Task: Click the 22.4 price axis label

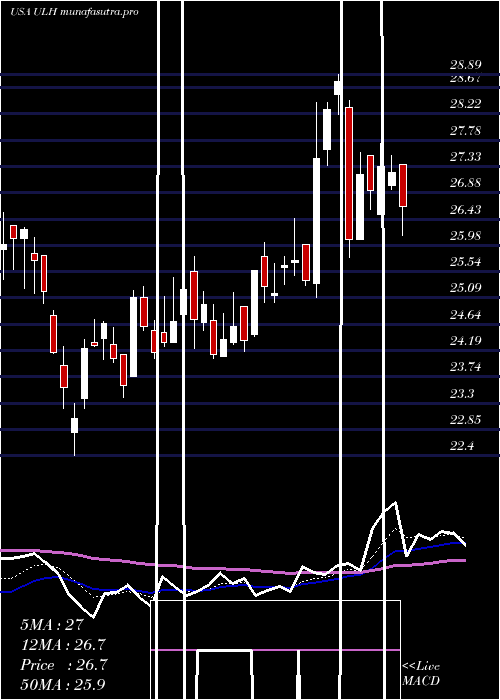Action: pos(462,446)
